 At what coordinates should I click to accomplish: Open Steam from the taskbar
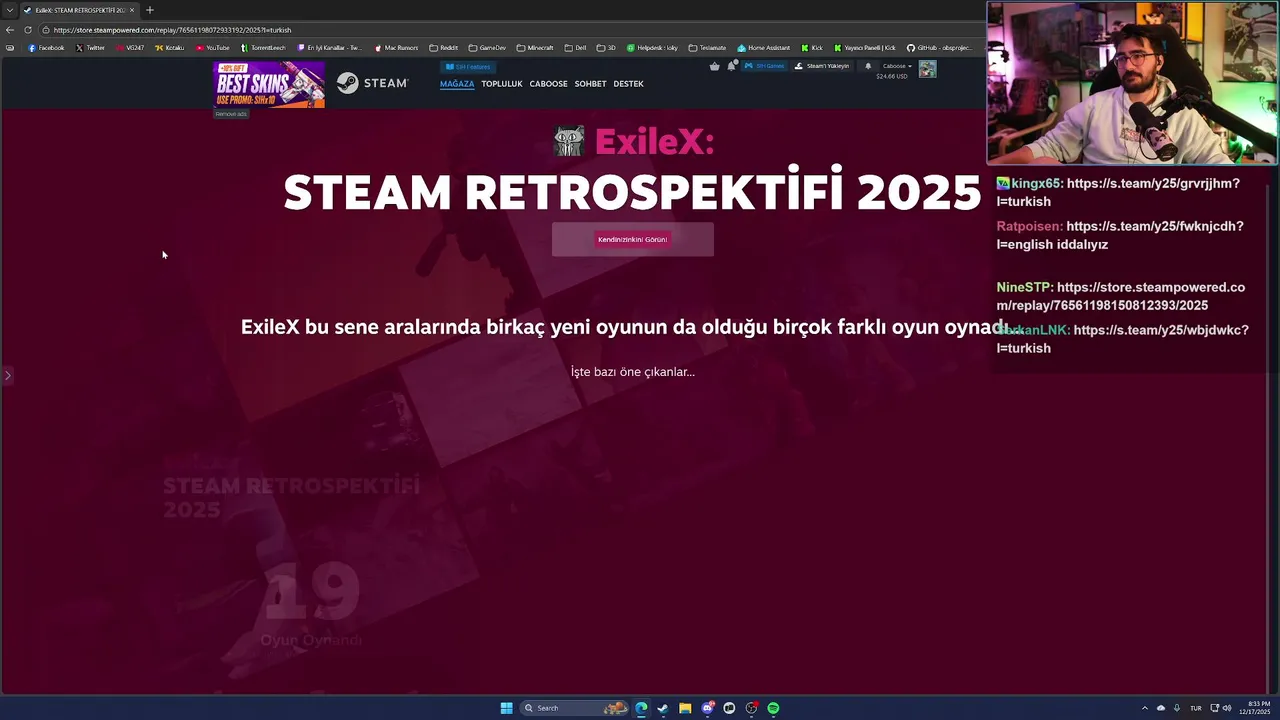(663, 708)
